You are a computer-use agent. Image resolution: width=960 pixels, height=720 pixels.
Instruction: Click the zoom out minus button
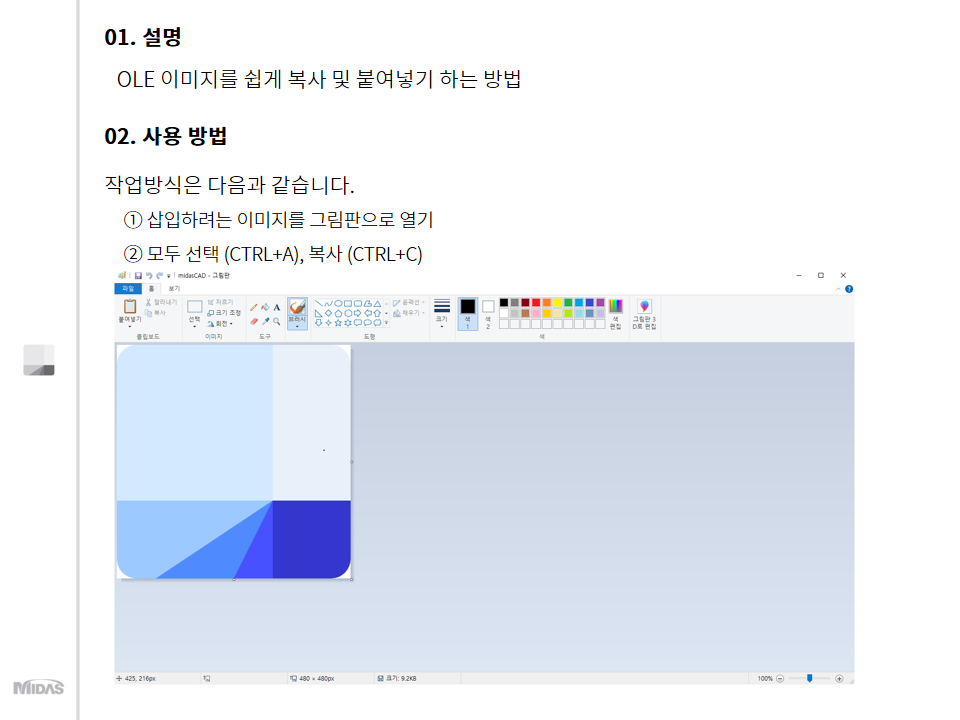click(x=780, y=678)
